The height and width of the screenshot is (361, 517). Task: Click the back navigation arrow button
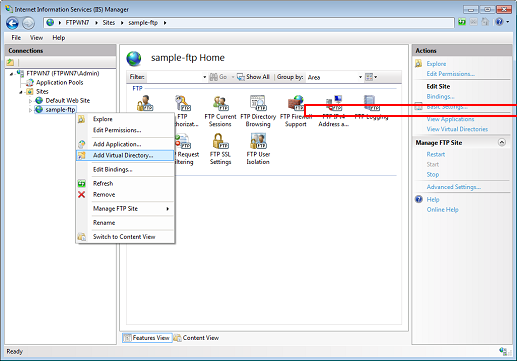coord(13,23)
